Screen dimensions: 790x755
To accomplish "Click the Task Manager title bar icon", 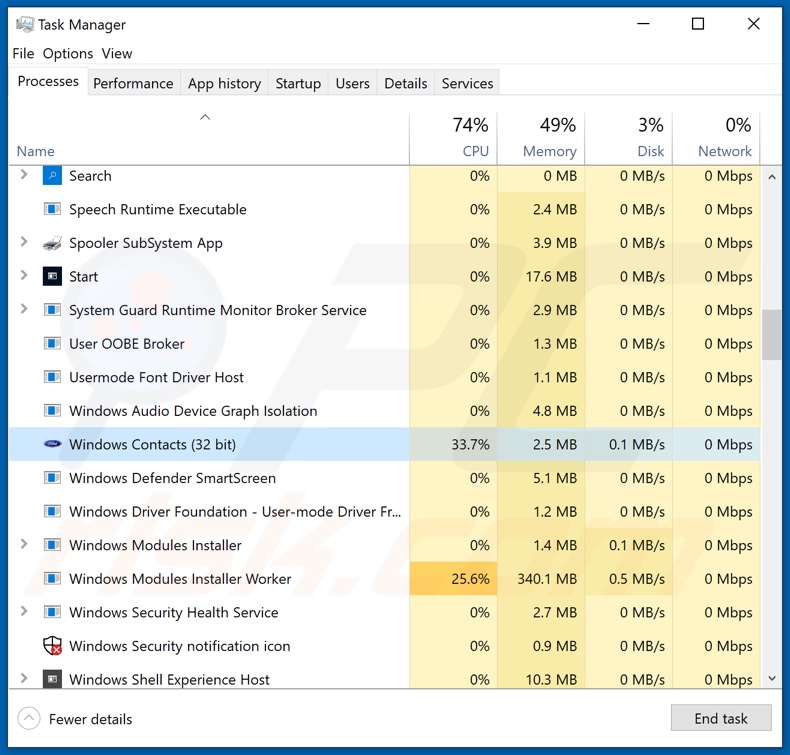I will click(x=25, y=24).
